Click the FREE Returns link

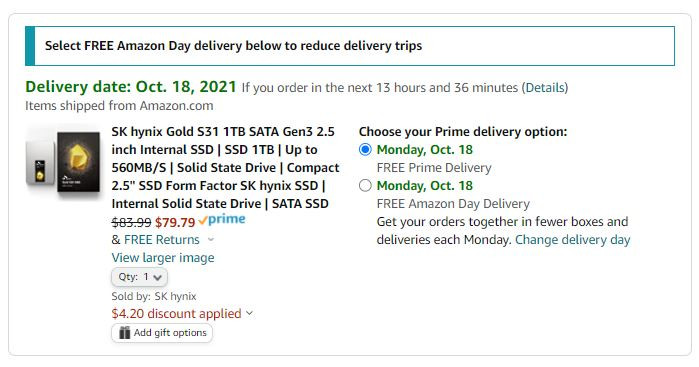point(161,240)
